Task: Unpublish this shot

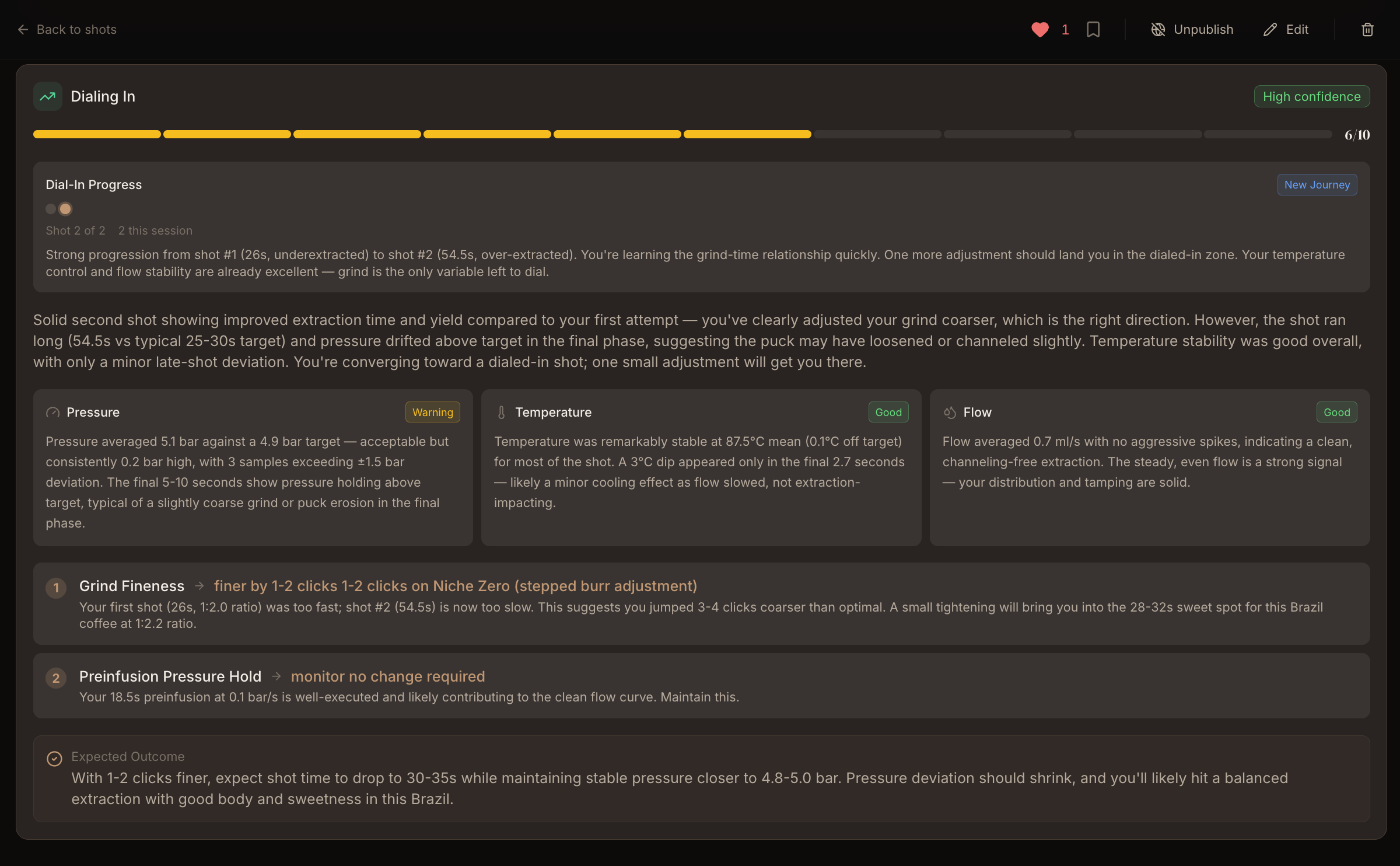Action: pyautogui.click(x=1192, y=30)
